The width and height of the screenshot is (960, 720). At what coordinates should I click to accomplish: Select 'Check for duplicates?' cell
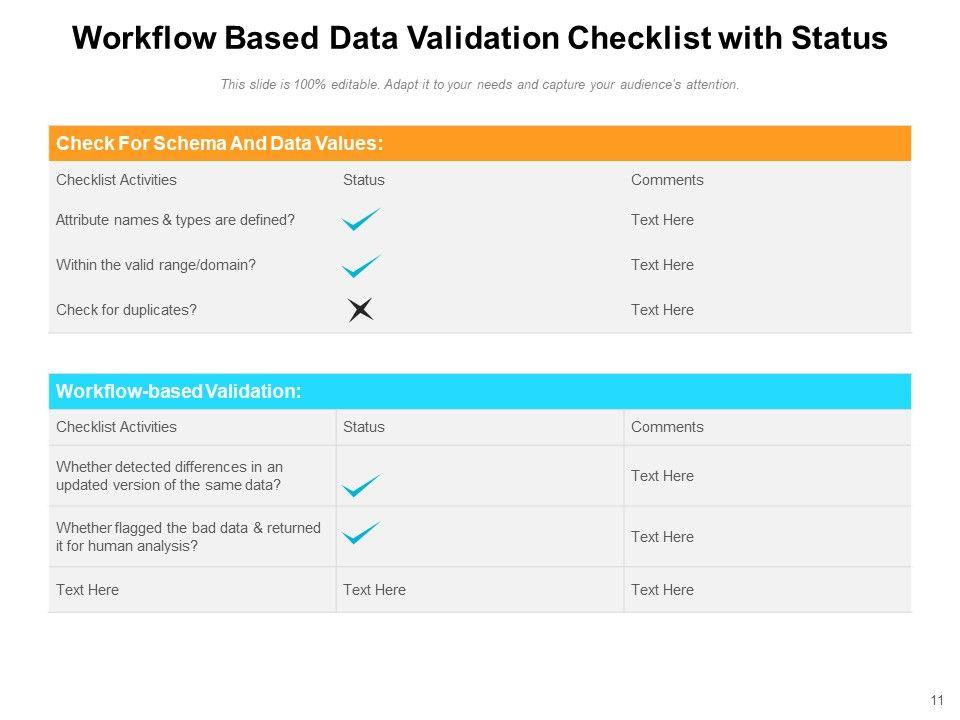point(126,310)
